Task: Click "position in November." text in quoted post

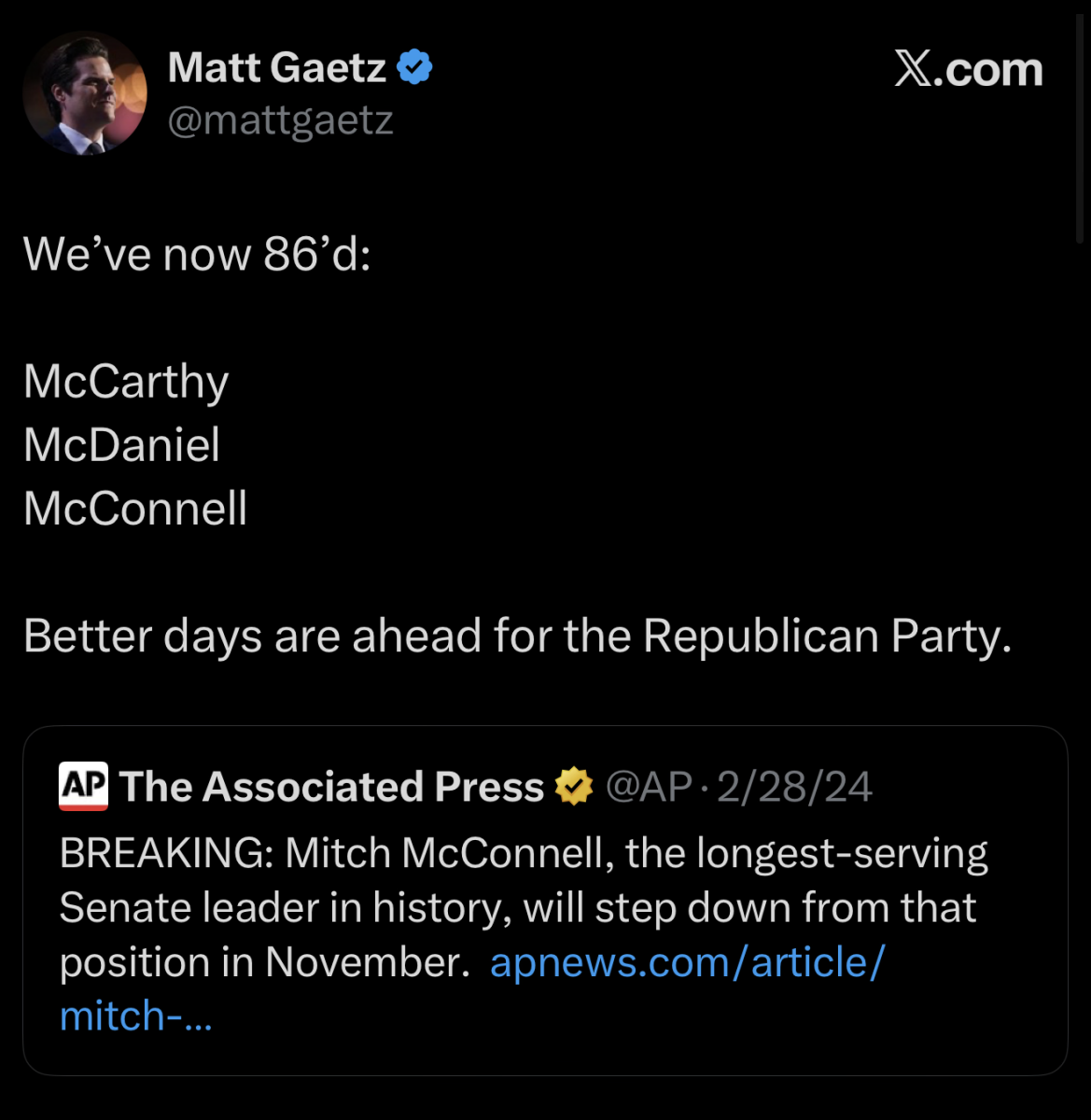Action: (x=264, y=962)
